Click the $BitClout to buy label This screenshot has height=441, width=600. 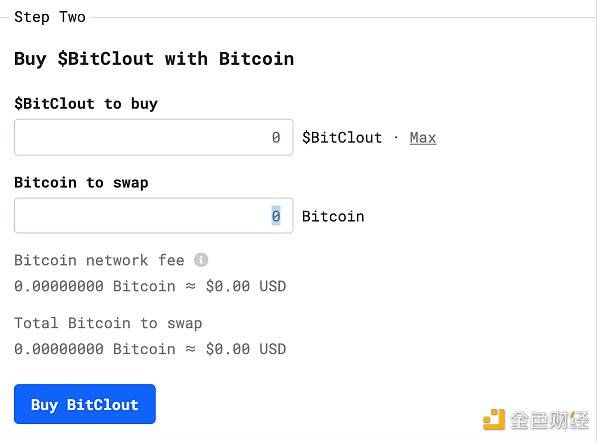[x=86, y=104]
